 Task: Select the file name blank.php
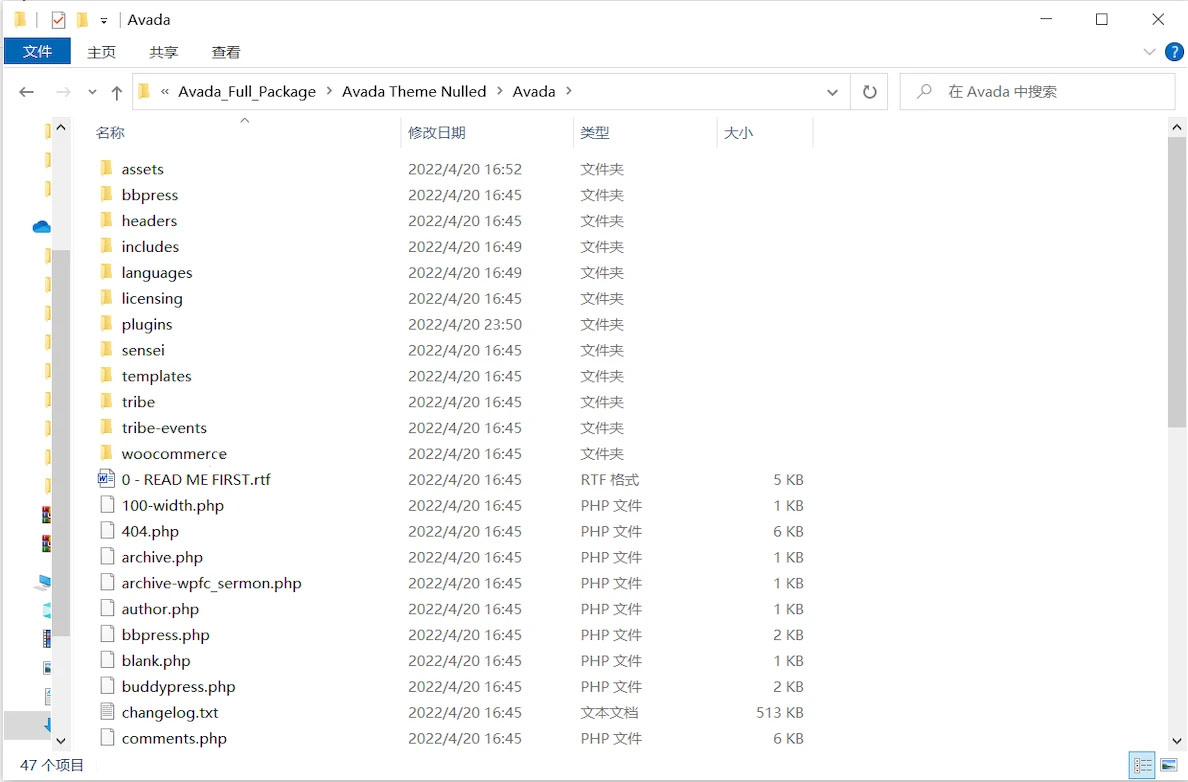156,661
